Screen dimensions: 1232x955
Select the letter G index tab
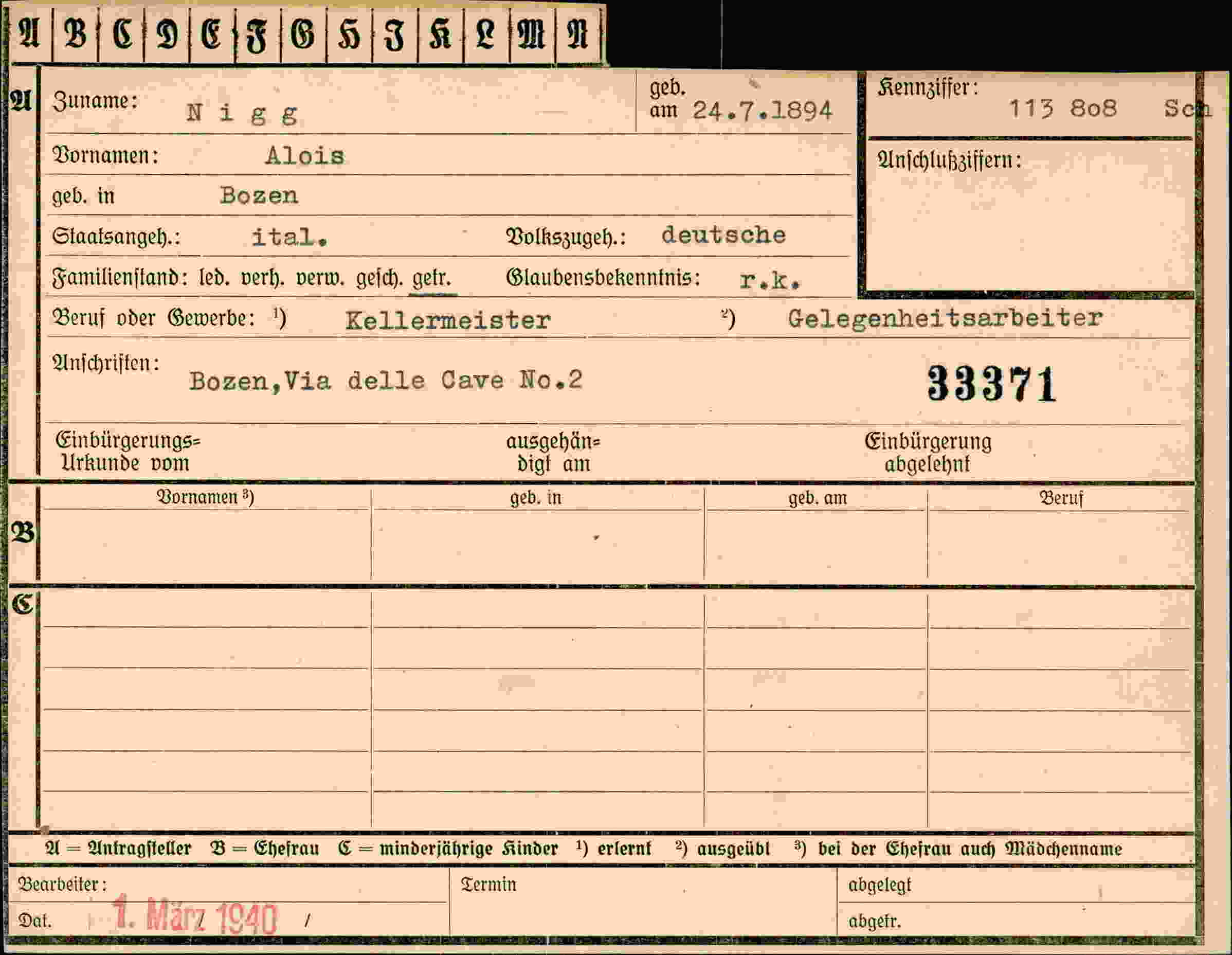[303, 35]
